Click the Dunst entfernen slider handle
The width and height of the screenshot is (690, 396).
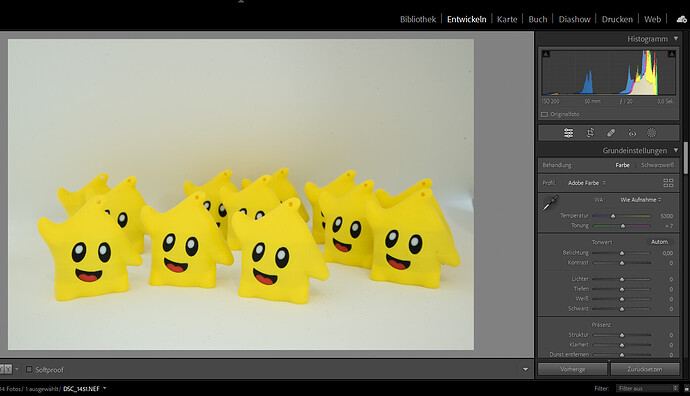622,355
